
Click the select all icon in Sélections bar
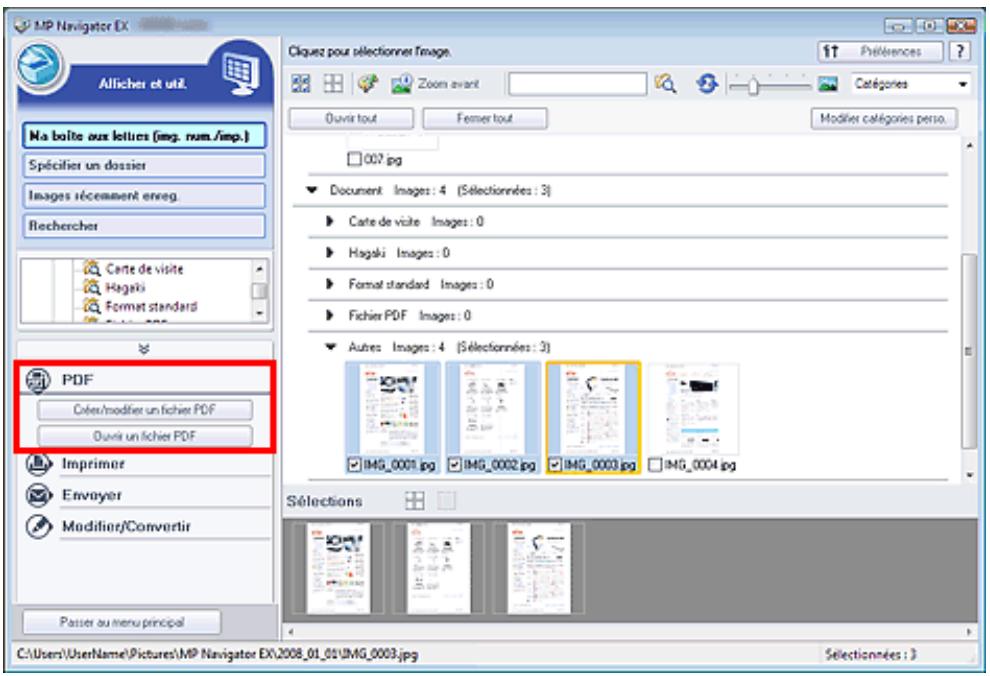(x=415, y=501)
